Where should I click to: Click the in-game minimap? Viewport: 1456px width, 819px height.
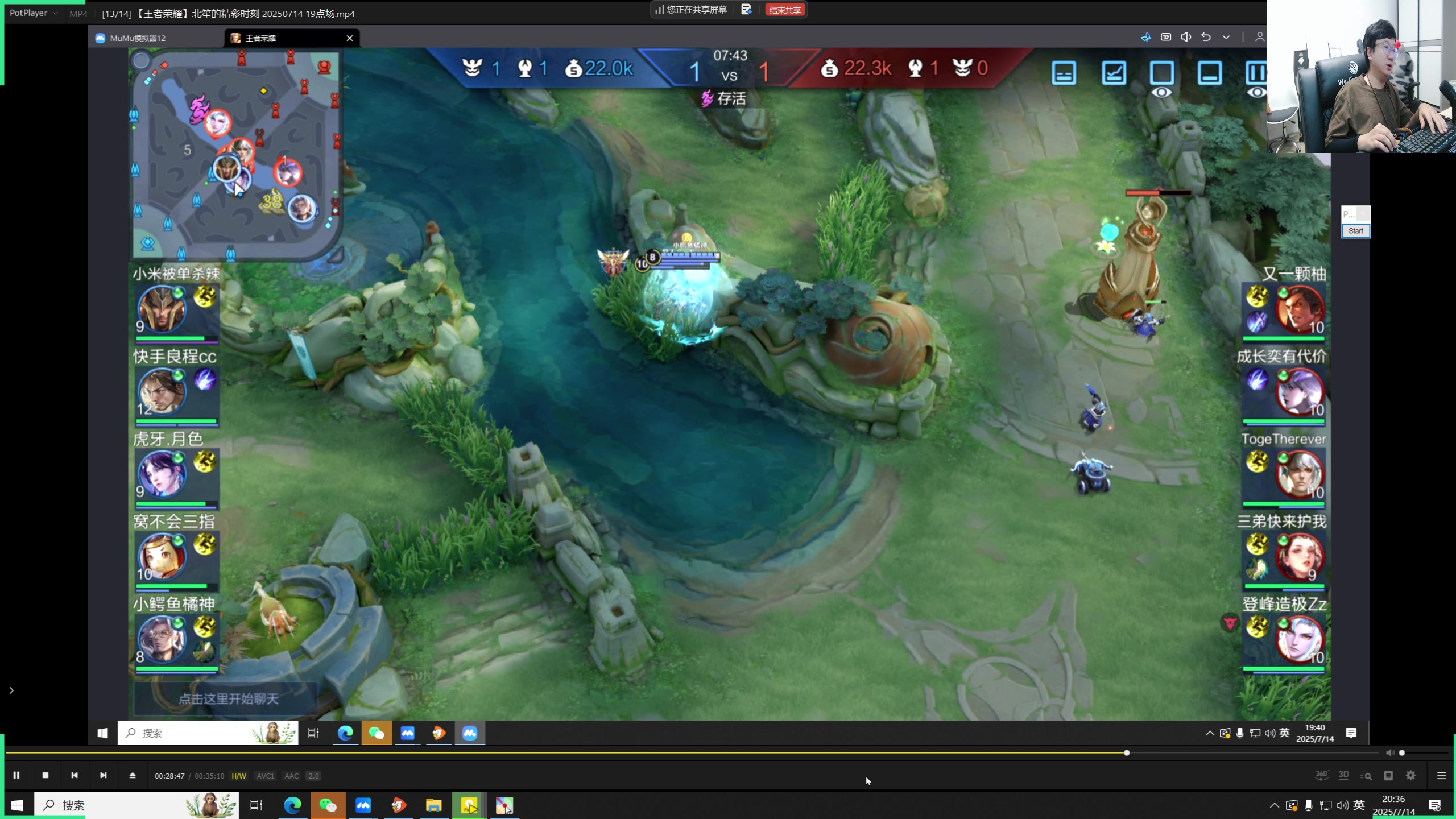(x=236, y=155)
